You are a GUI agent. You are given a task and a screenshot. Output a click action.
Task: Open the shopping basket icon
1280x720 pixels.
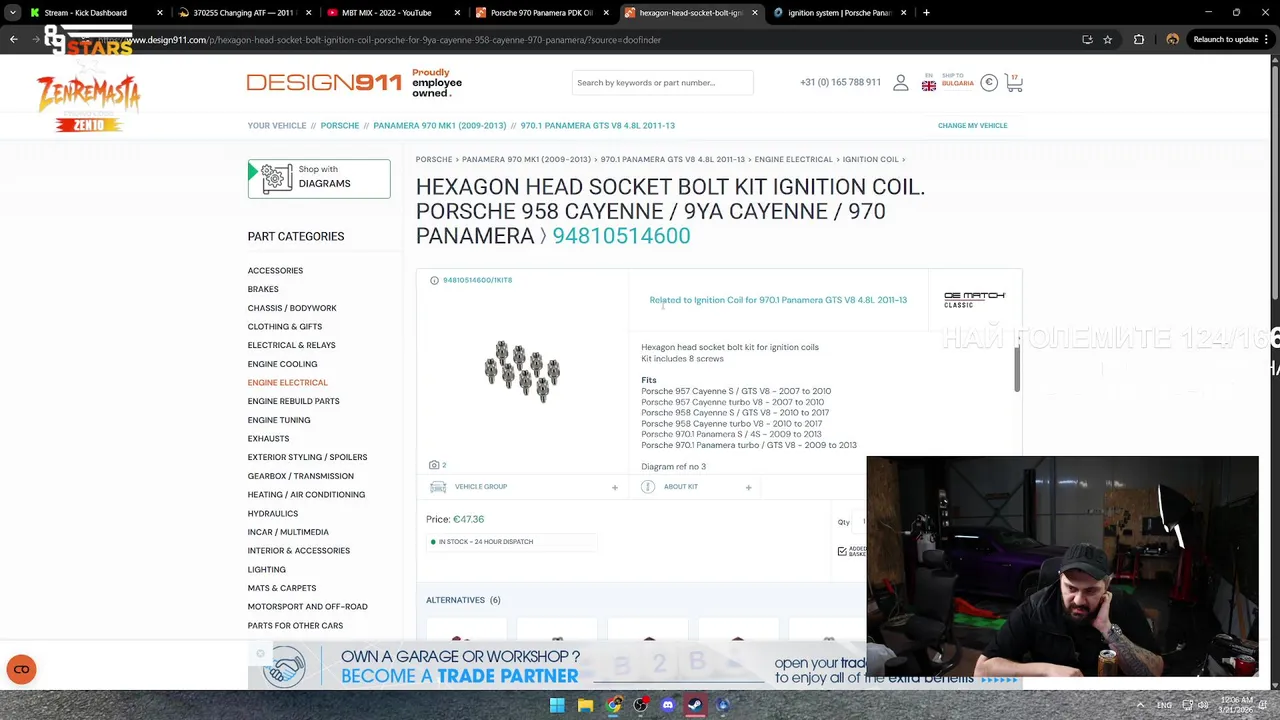(1014, 83)
